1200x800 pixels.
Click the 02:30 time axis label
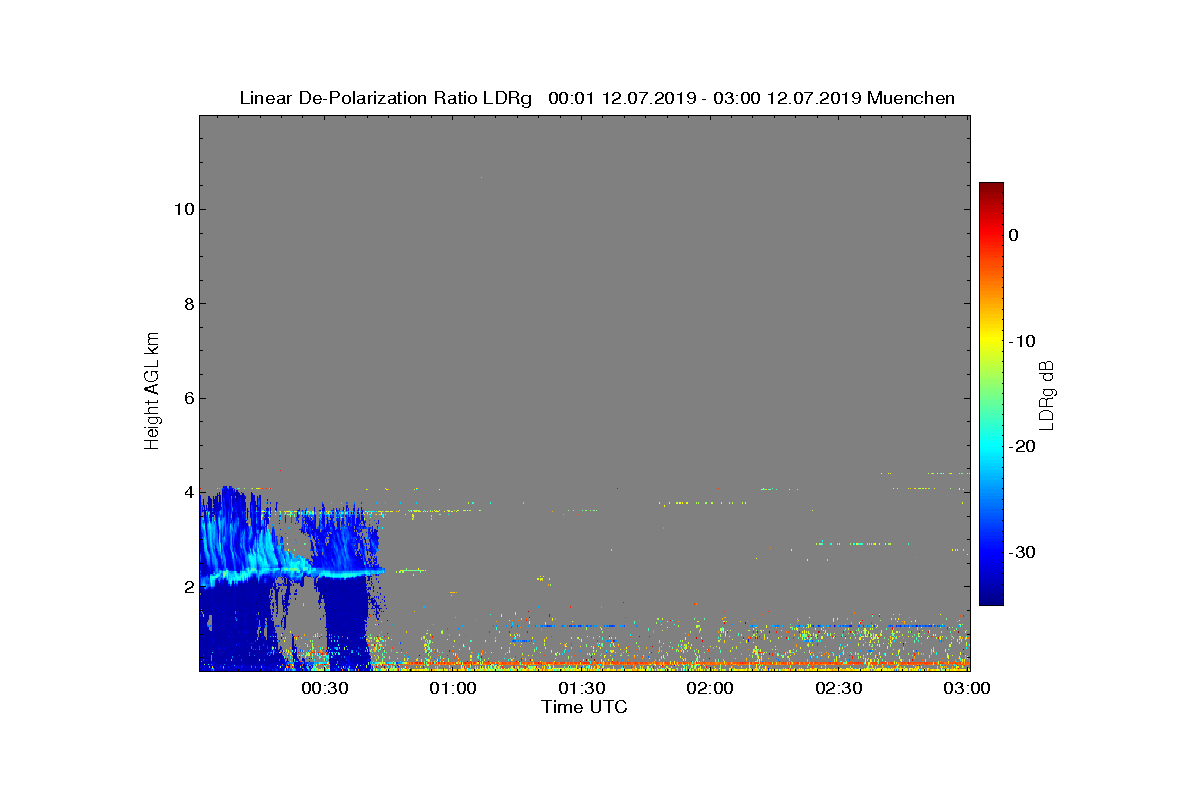tap(838, 689)
